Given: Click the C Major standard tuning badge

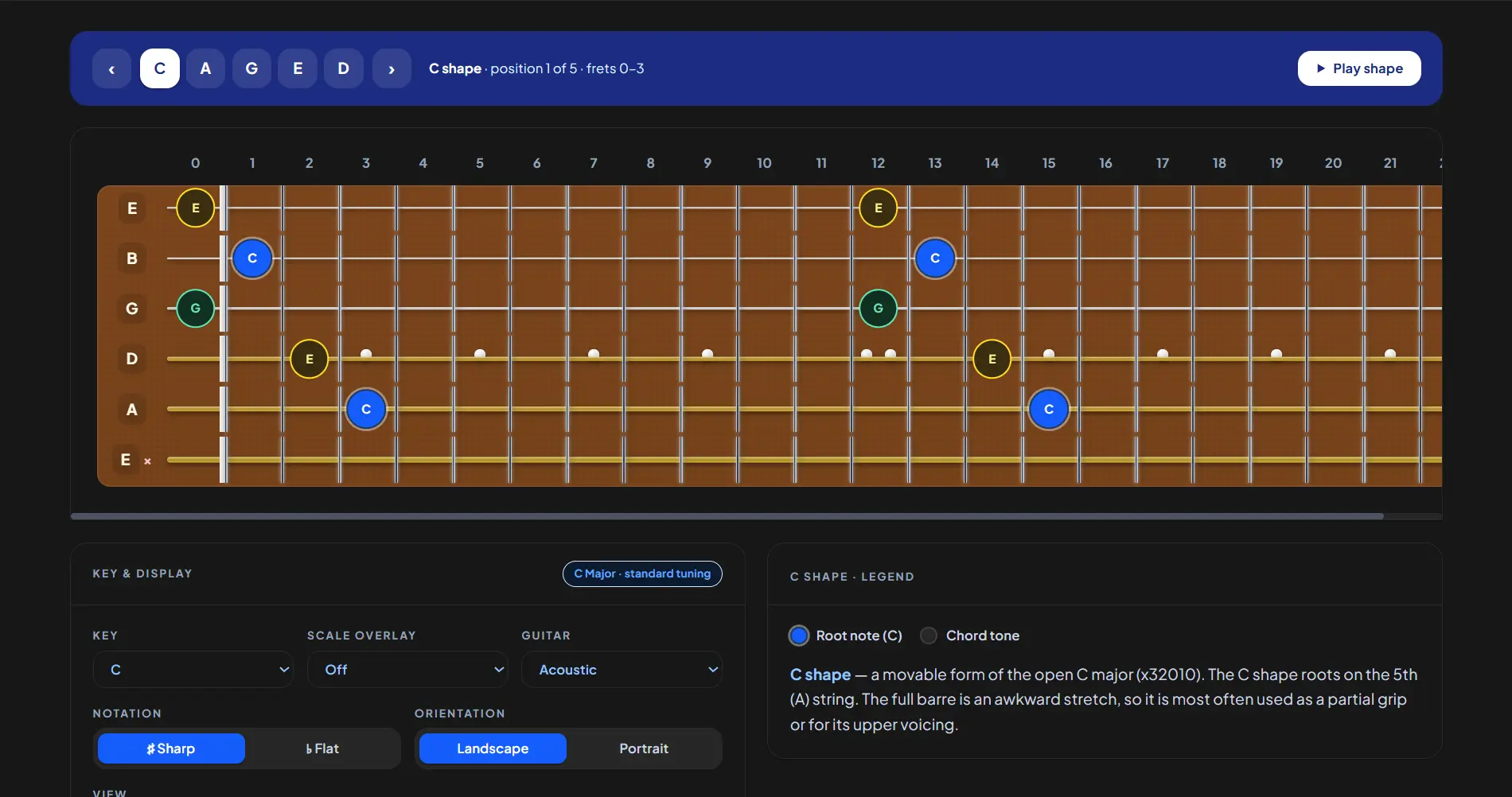Looking at the screenshot, I should coord(642,573).
